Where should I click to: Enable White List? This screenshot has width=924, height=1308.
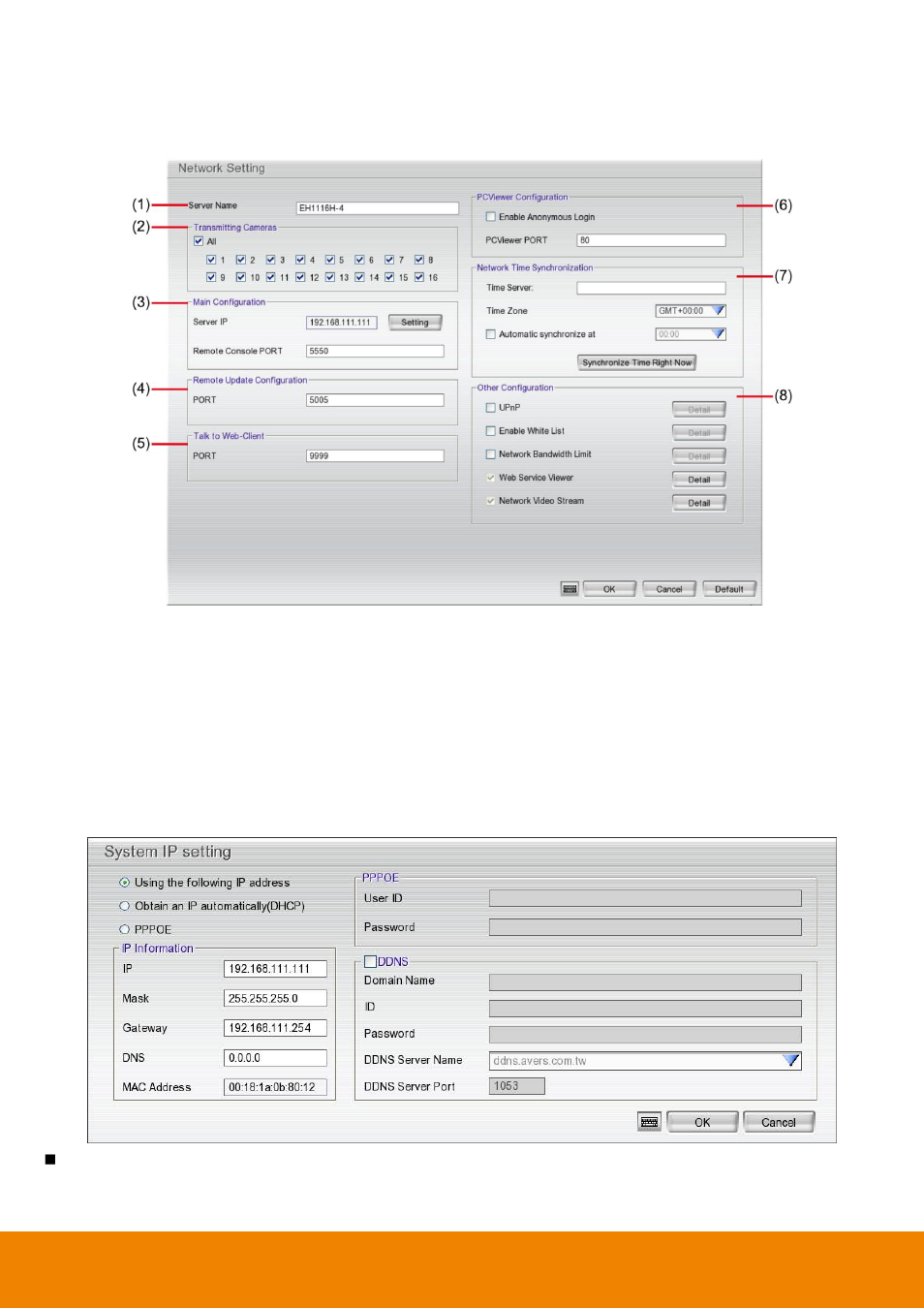pyautogui.click(x=491, y=431)
